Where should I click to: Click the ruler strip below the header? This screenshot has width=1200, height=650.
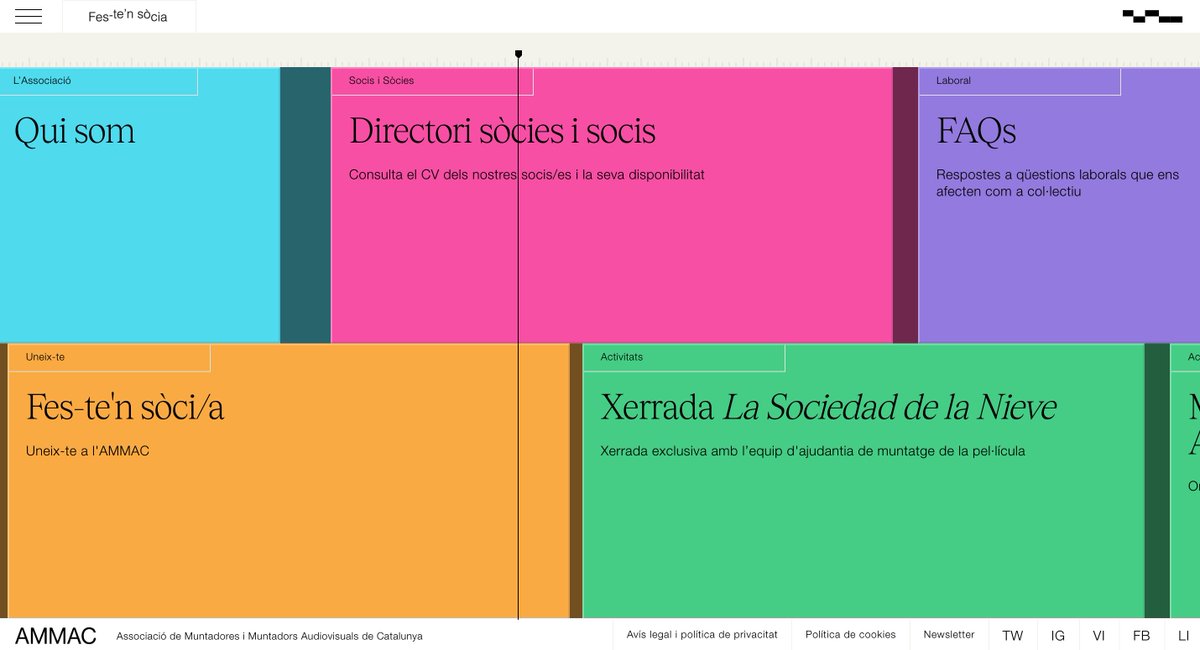[600, 50]
